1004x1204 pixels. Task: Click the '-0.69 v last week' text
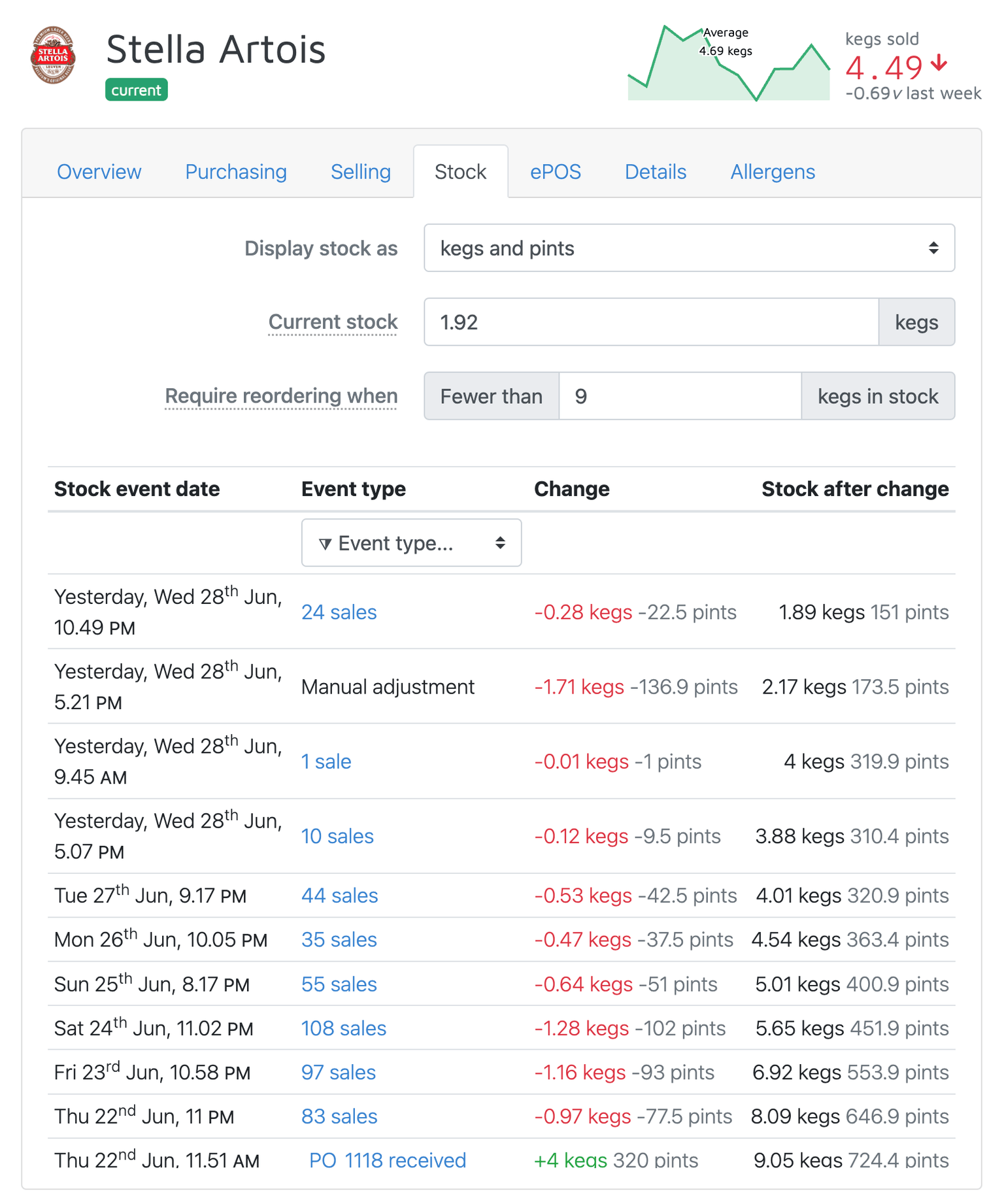point(913,93)
